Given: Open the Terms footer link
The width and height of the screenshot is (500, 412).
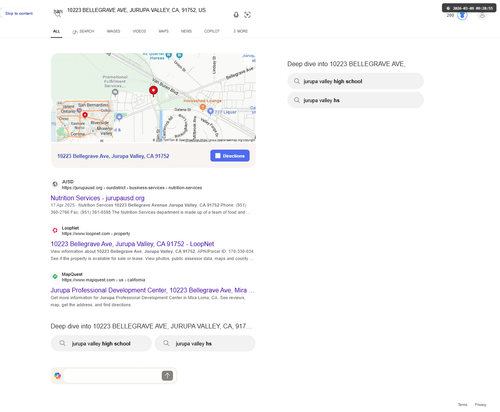Looking at the screenshot, I should pyautogui.click(x=462, y=405).
